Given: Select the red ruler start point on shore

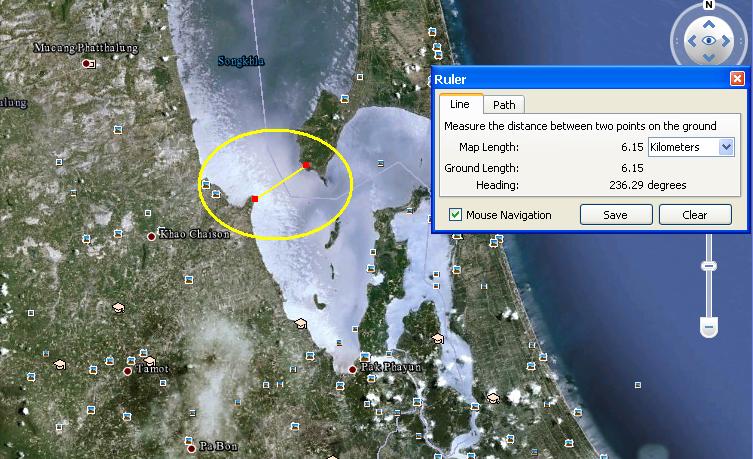Looking at the screenshot, I should point(255,199).
